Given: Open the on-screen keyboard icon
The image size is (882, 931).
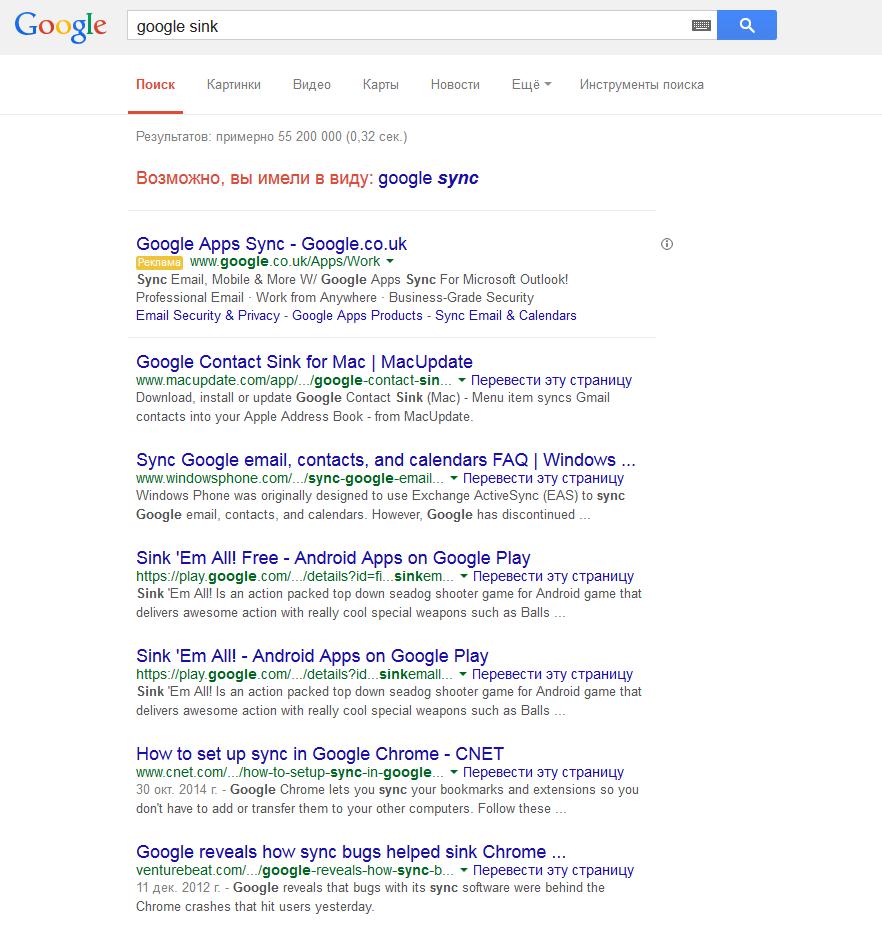Looking at the screenshot, I should pos(701,26).
